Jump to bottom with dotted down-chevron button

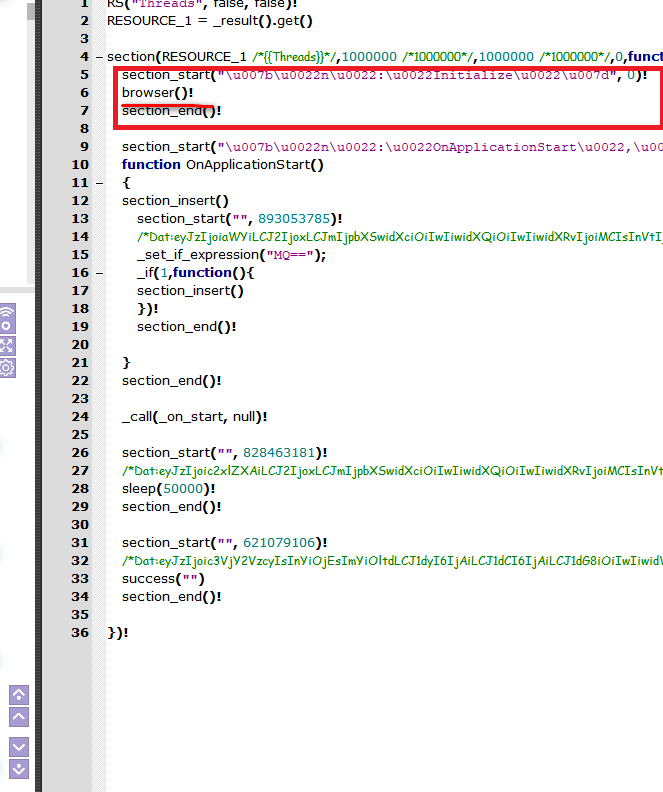pos(19,769)
